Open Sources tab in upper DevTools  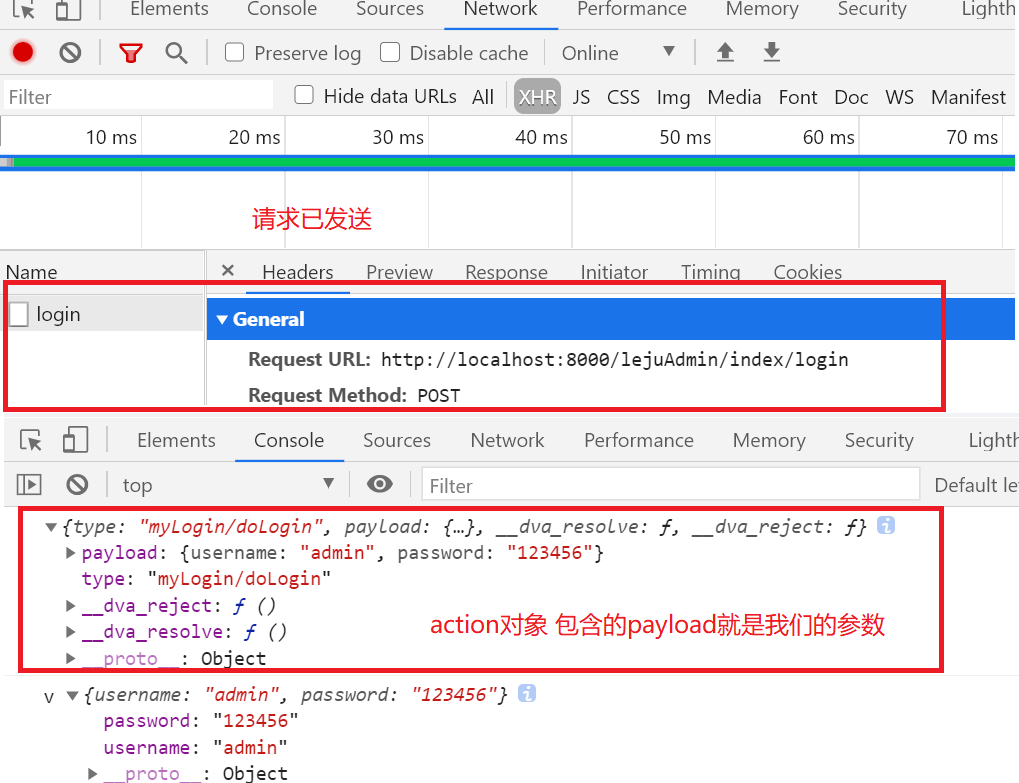(x=390, y=9)
